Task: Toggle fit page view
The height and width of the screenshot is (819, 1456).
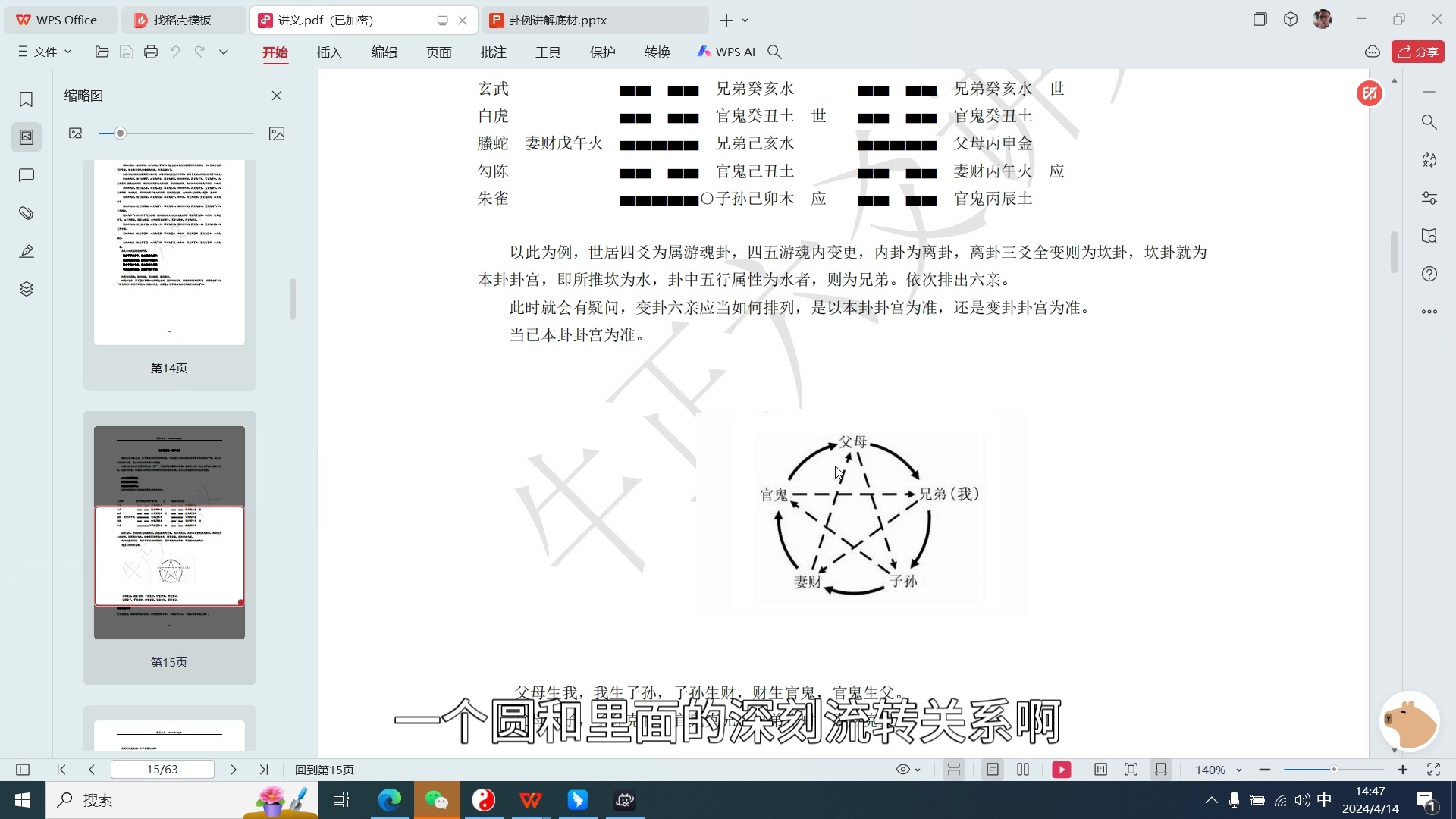Action: 1131,770
